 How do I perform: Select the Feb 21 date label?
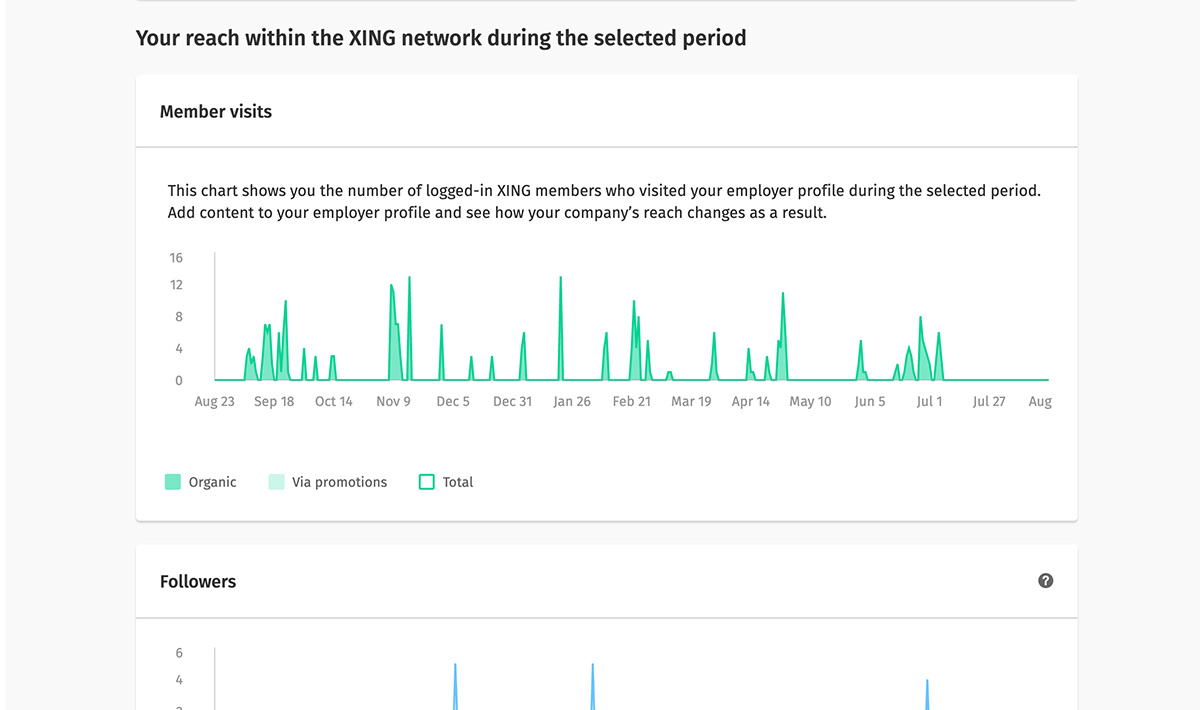pos(631,401)
